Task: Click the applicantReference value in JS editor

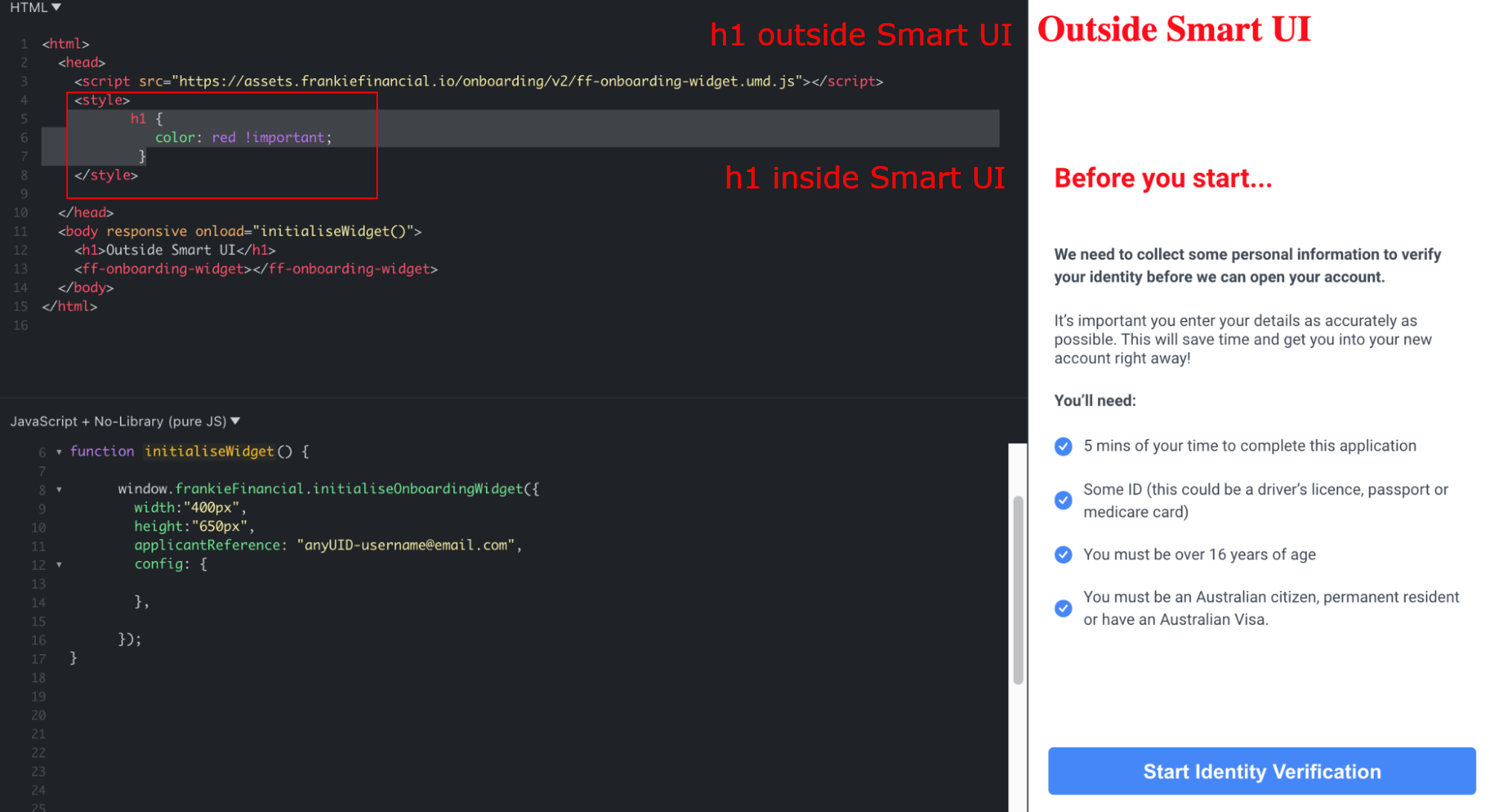Action: pos(405,545)
